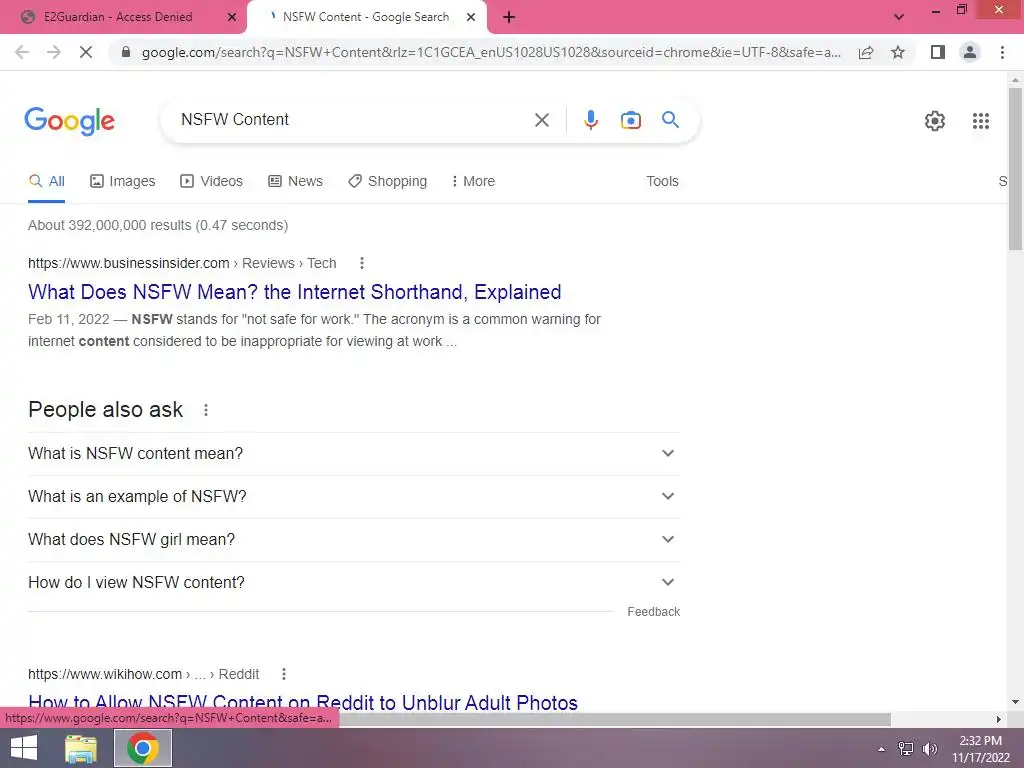Image resolution: width=1024 pixels, height=768 pixels.
Task: Share this page icon in address bar
Action: (866, 52)
